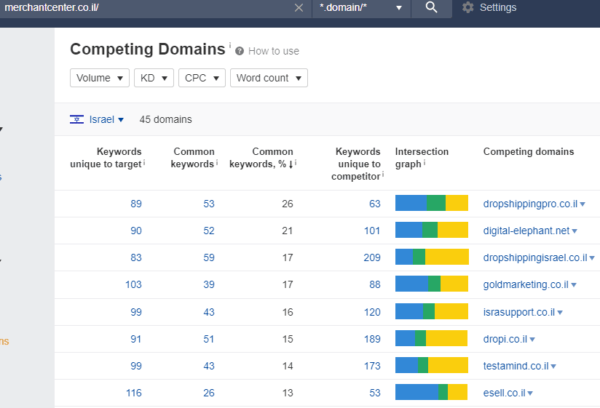Click Keywords unique to target column header
Screen dimensions: 600x408
click(106, 158)
